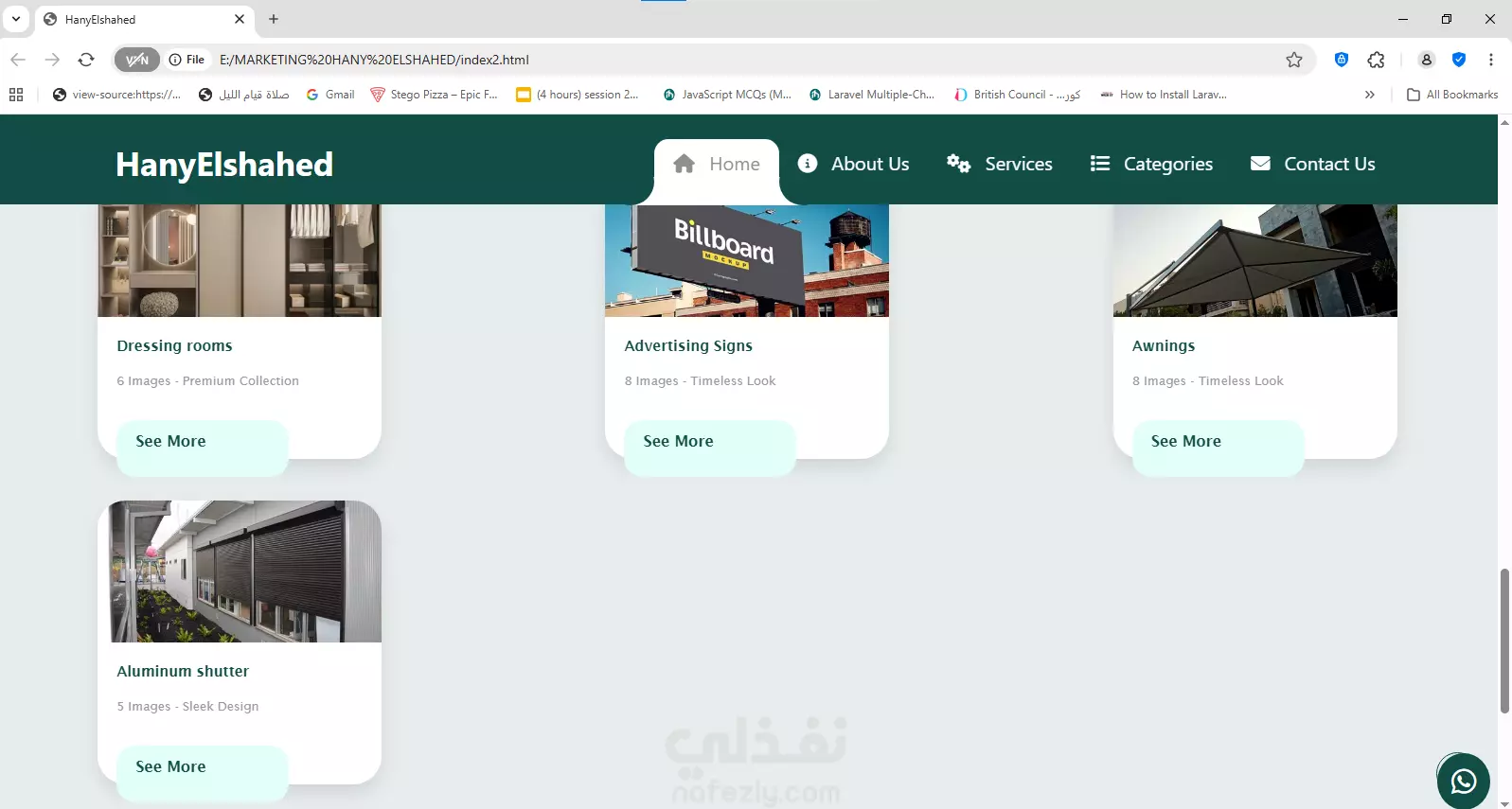Go forward with the forward arrow

52,60
